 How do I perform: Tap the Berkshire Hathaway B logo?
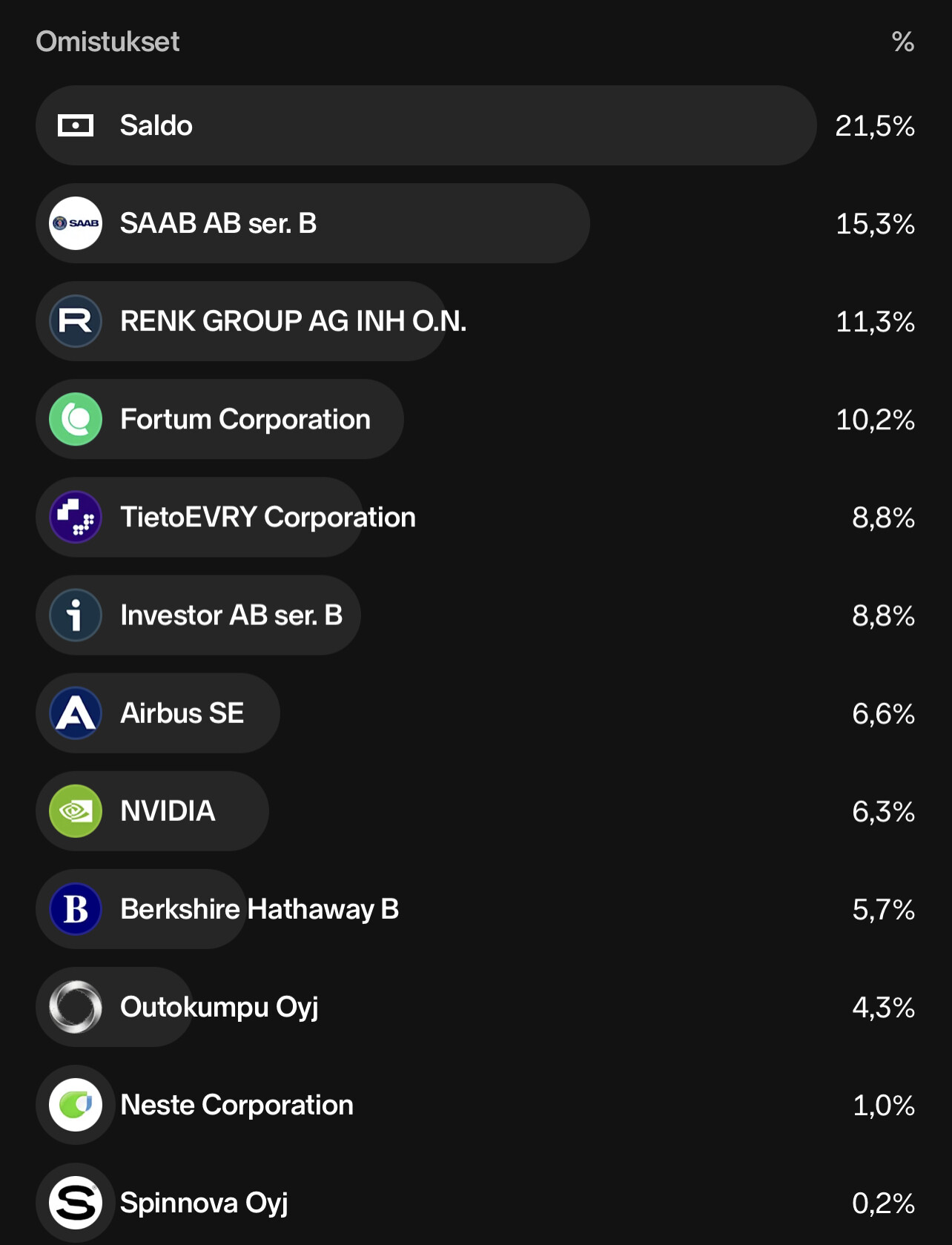(76, 909)
